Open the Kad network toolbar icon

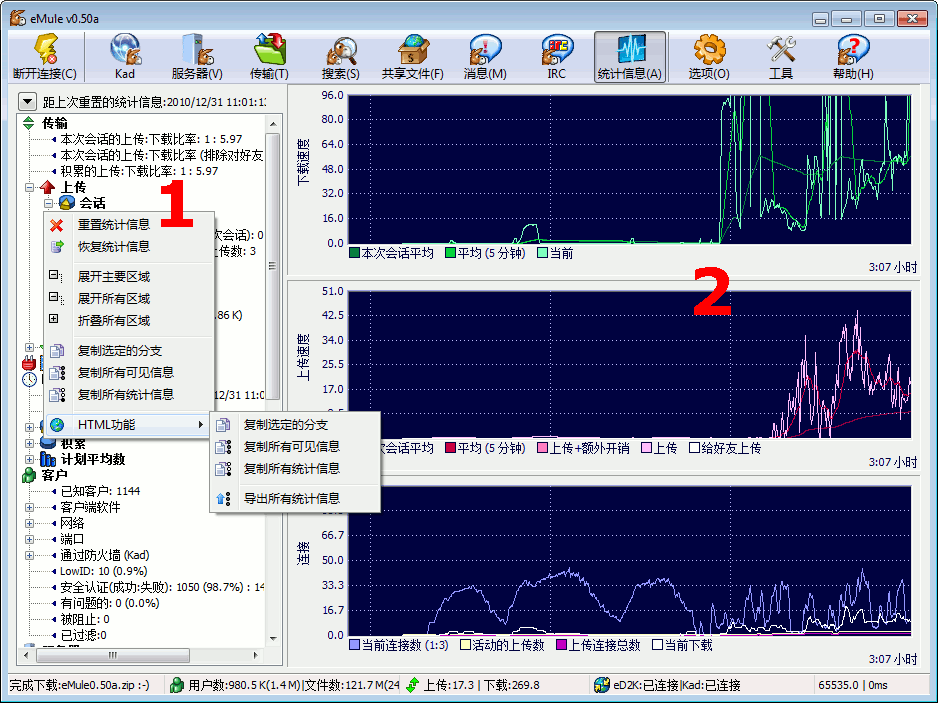125,56
